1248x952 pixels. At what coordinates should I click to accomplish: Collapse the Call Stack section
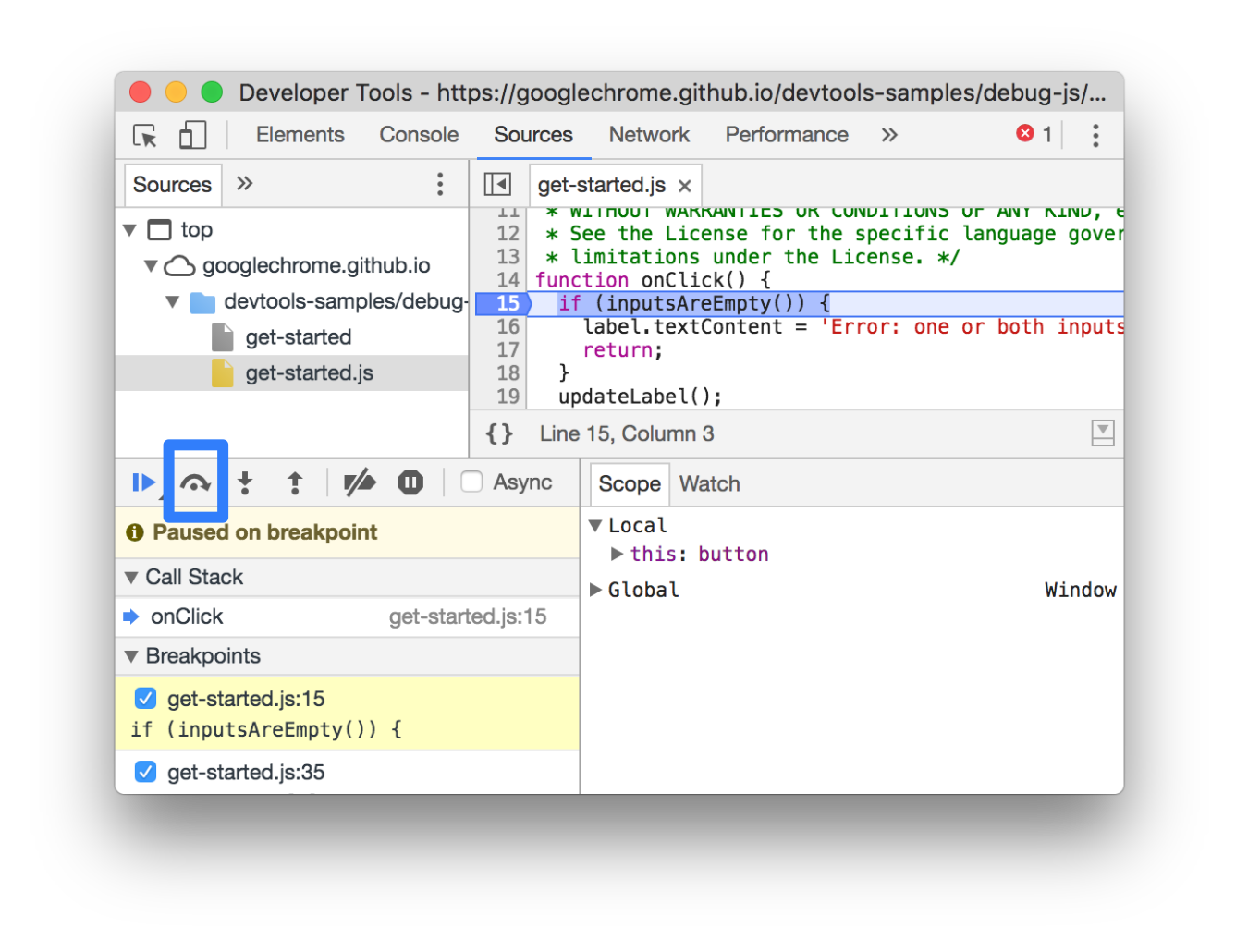click(x=131, y=578)
